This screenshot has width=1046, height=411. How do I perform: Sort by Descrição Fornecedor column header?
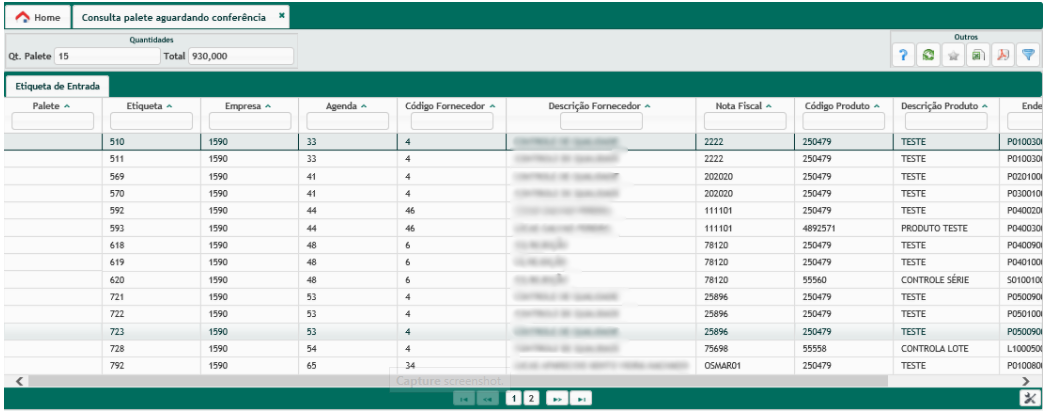click(600, 105)
